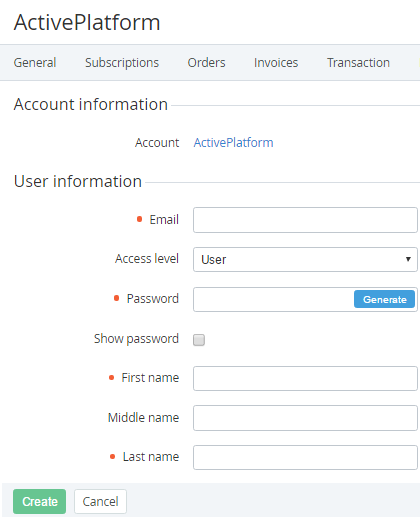The height and width of the screenshot is (517, 420).
Task: Cancel the user creation
Action: click(x=100, y=501)
